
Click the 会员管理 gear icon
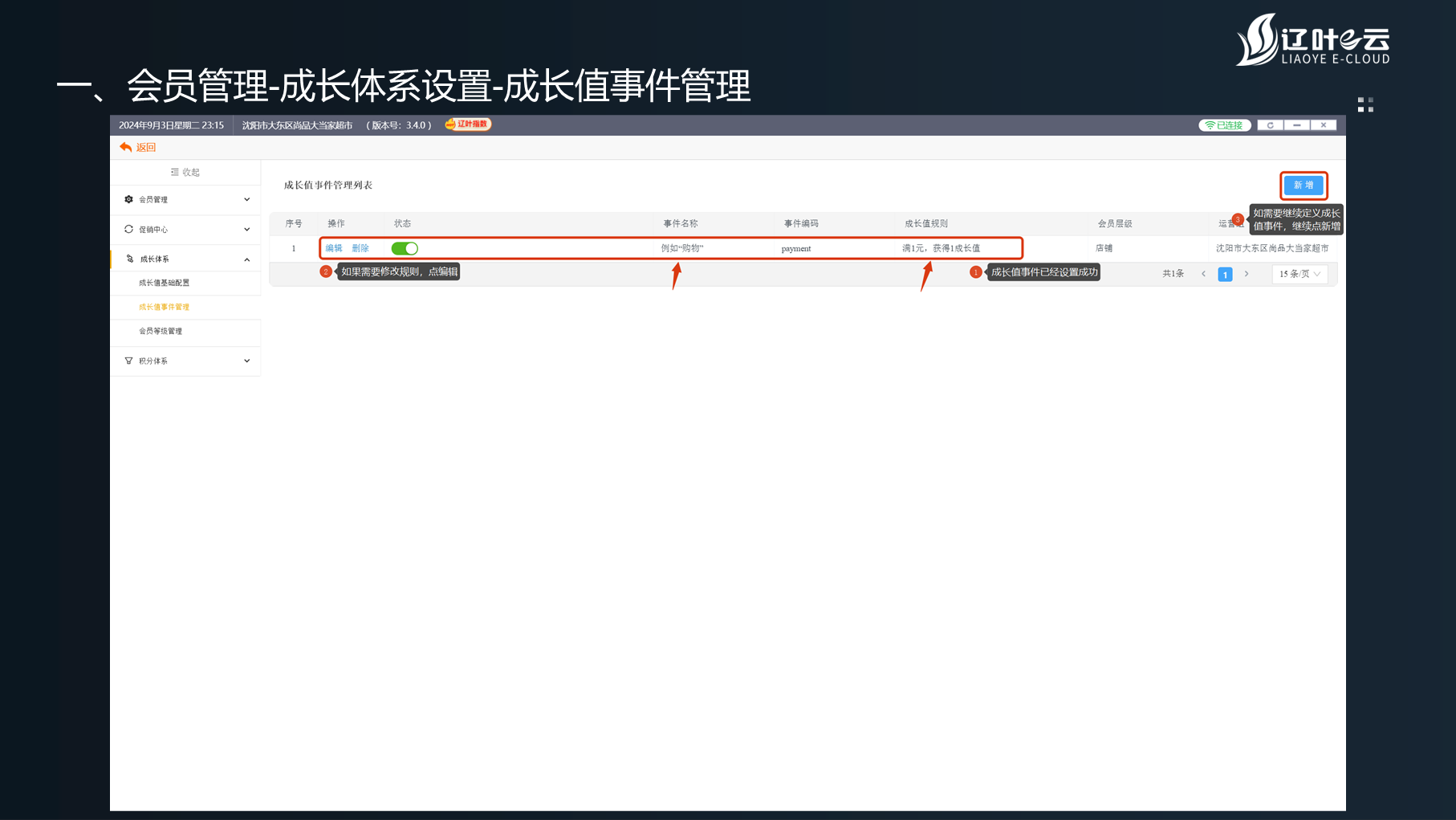pos(128,199)
